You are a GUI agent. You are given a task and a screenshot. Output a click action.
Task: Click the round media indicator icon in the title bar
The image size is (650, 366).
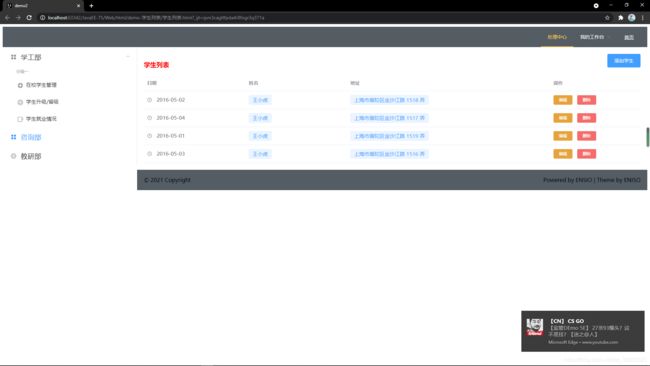click(596, 6)
